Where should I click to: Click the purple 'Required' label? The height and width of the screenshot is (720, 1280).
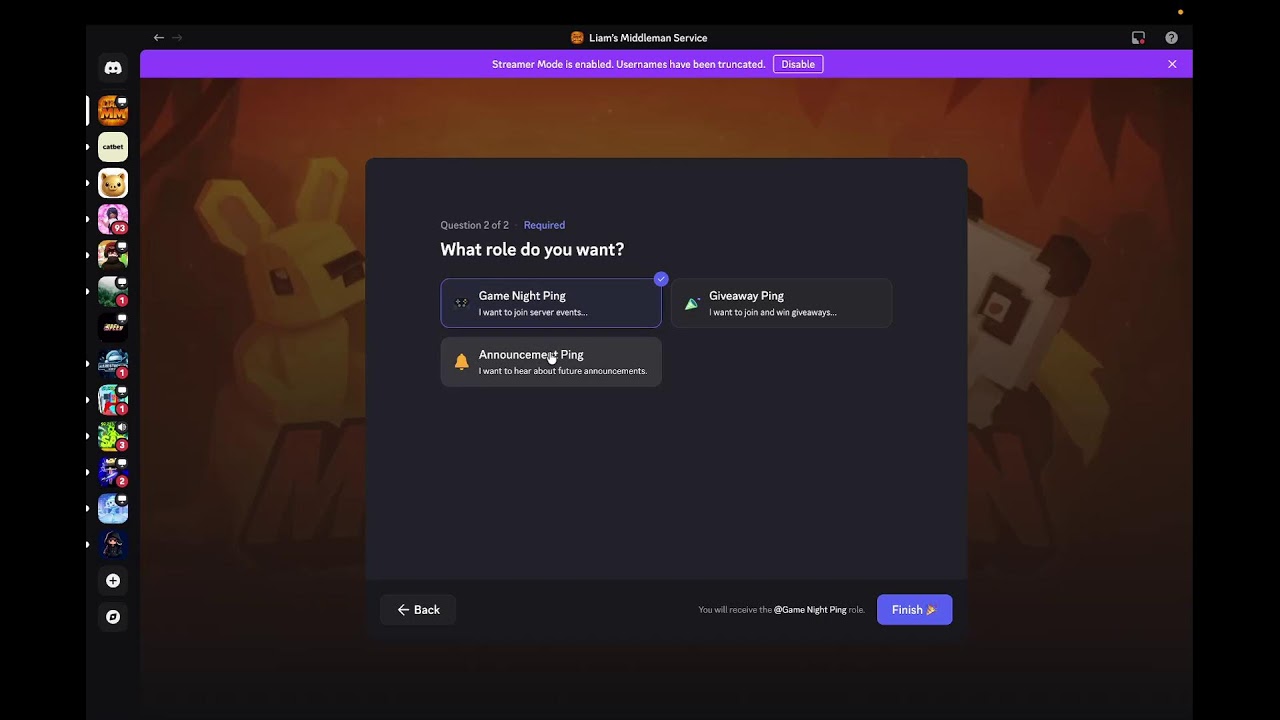544,225
